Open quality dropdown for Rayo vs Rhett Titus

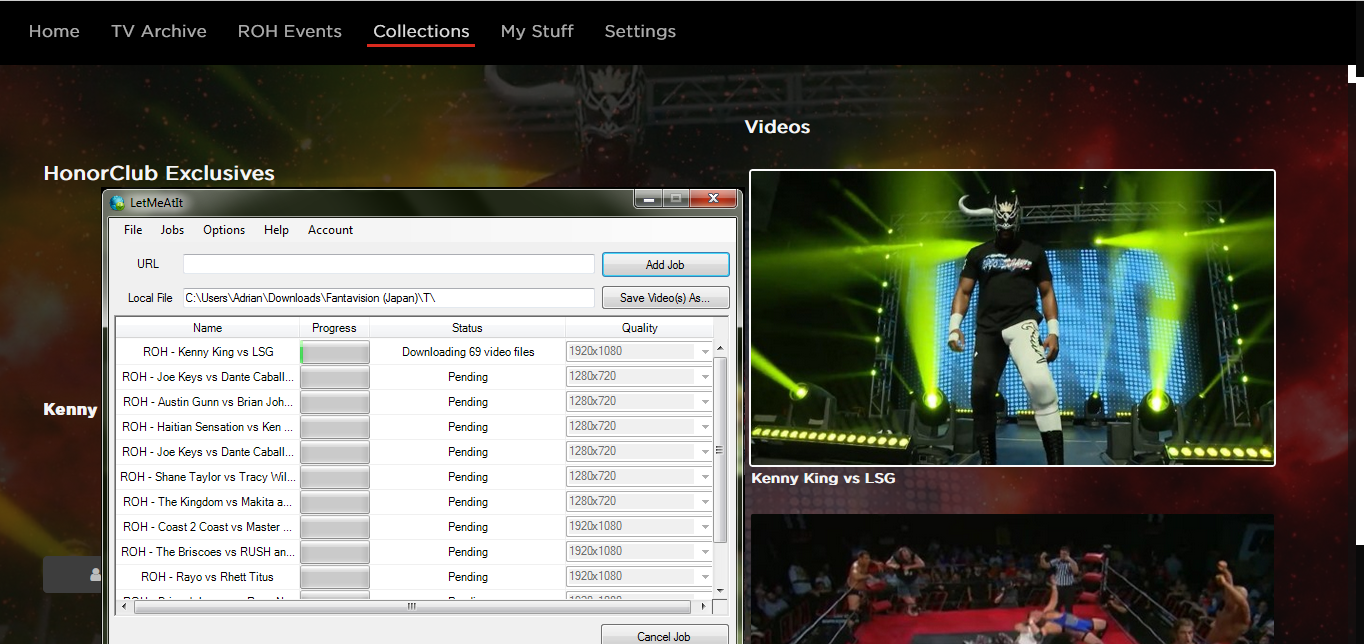point(705,577)
